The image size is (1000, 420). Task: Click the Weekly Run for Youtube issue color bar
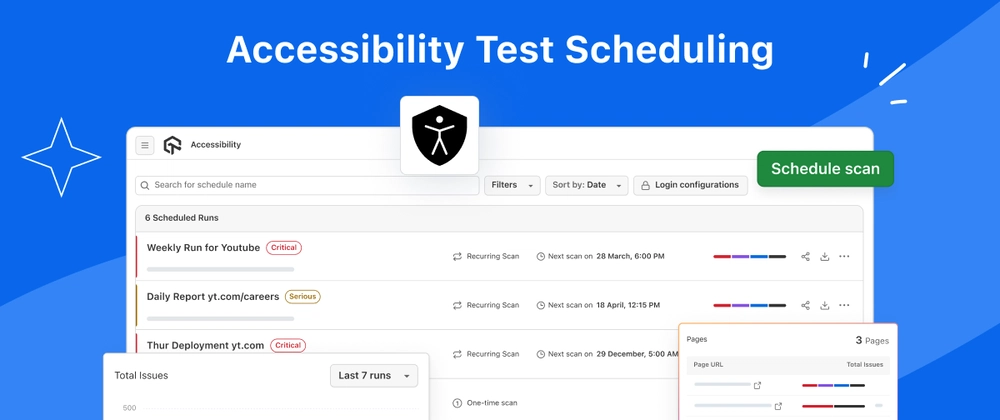coord(749,256)
